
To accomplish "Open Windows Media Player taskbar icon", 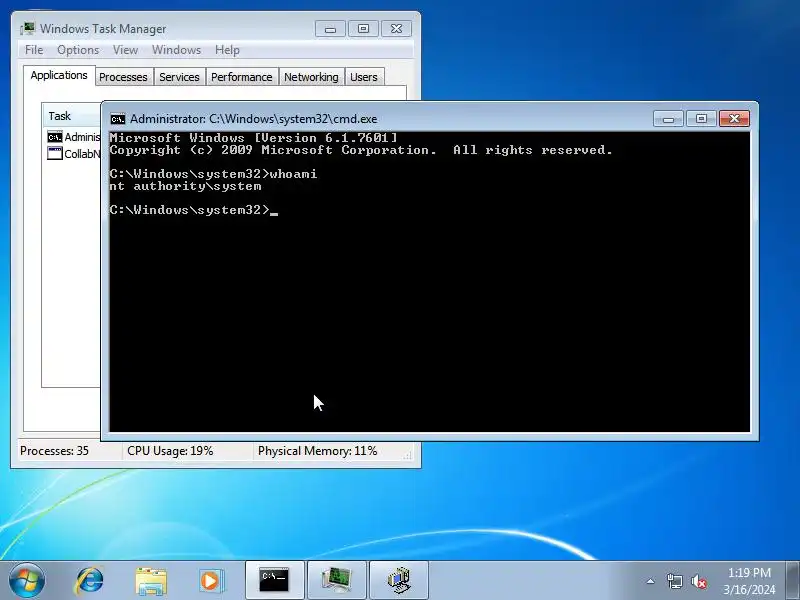I will pos(211,581).
